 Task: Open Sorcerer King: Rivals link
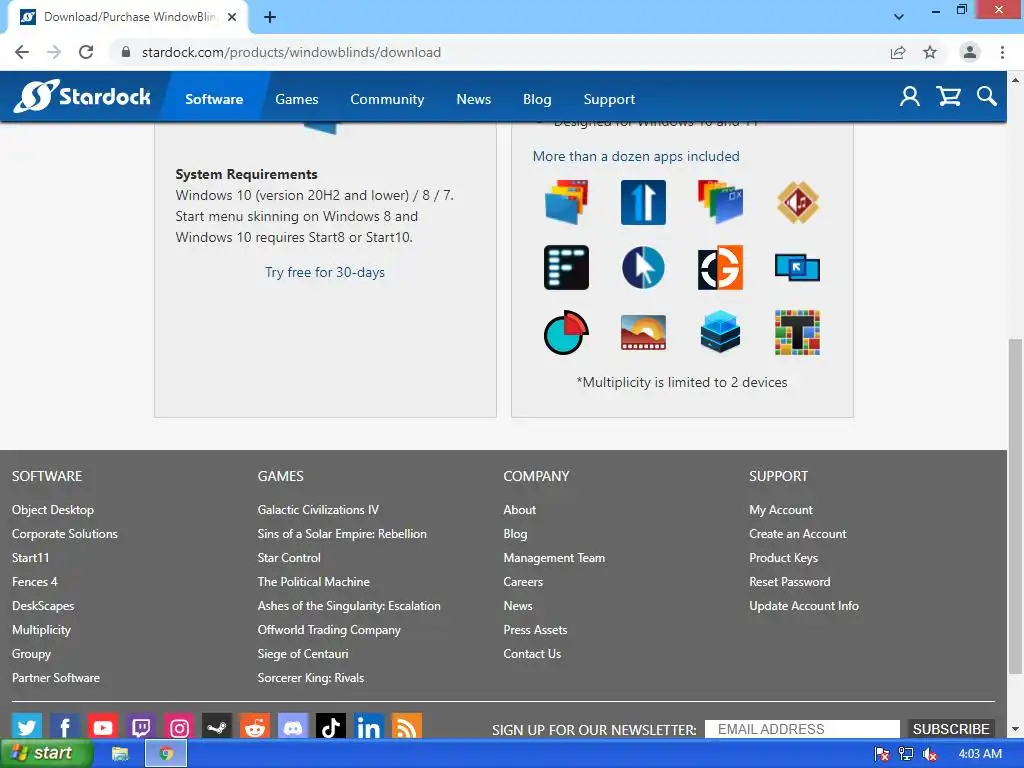(x=311, y=677)
